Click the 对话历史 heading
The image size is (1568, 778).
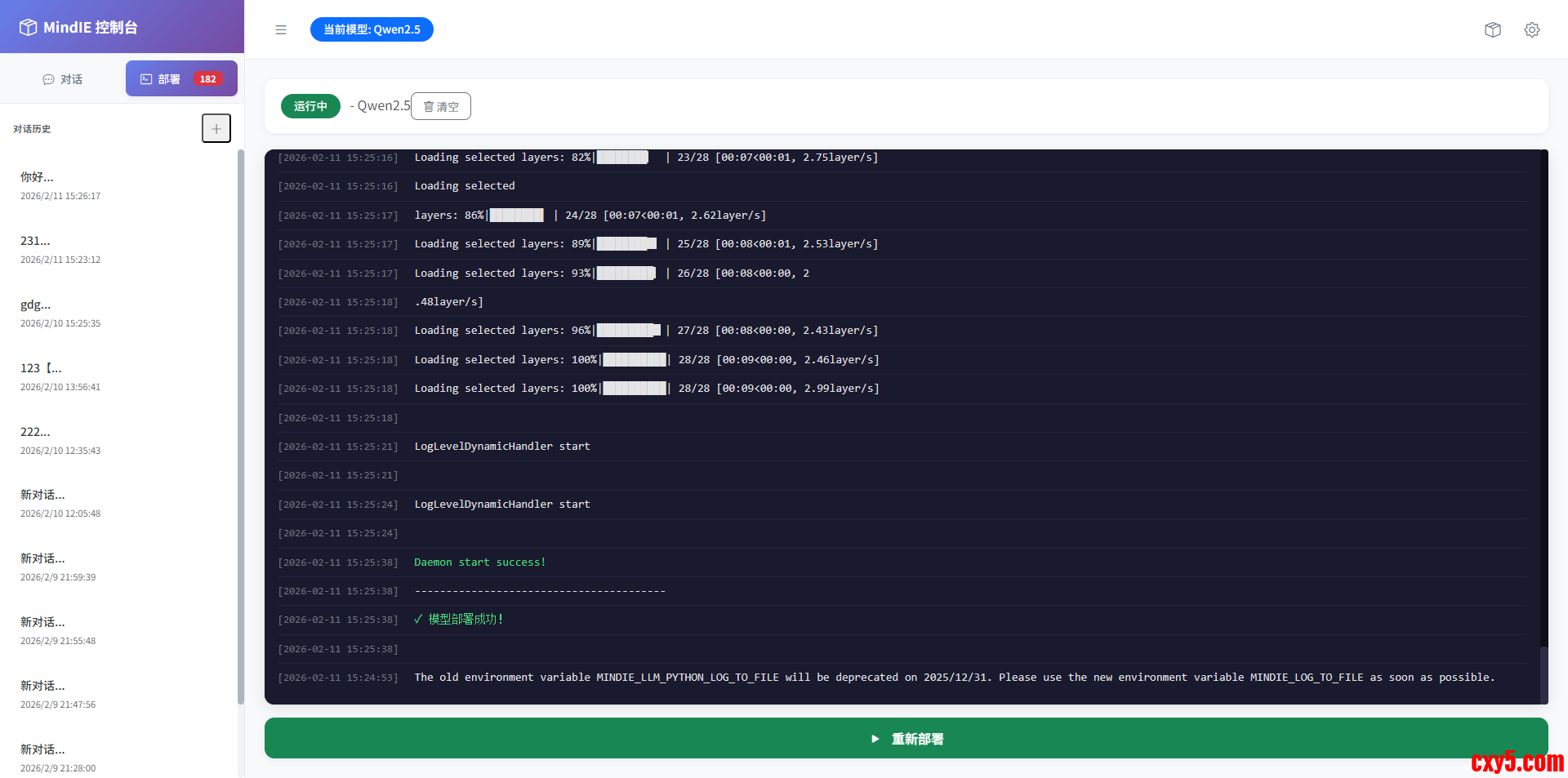coord(32,129)
